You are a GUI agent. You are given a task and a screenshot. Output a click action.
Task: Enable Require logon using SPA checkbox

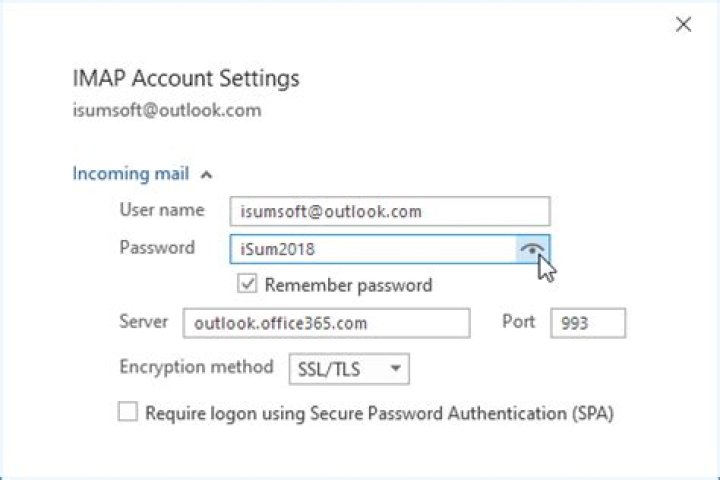point(128,412)
